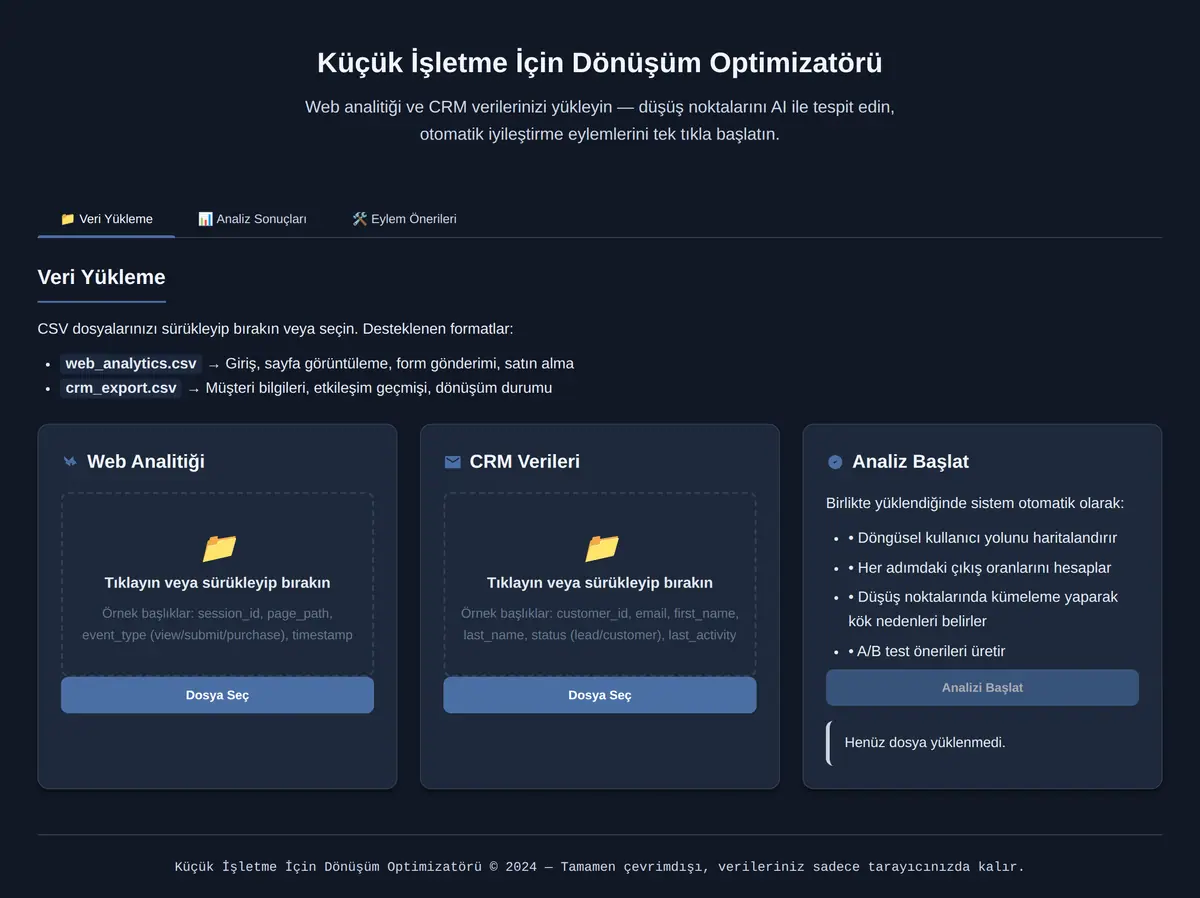Click example headers text mentioning session_id
Viewport: 1200px width, 898px height.
pos(217,624)
